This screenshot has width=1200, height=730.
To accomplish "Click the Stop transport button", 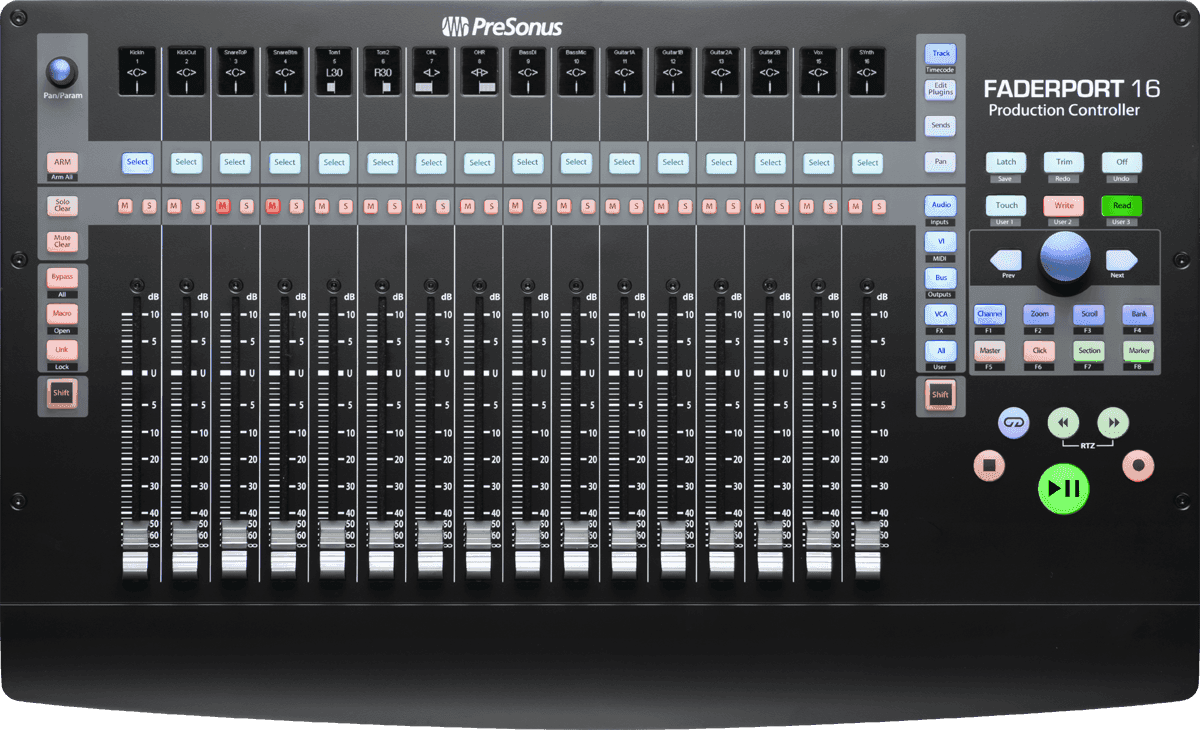I will [x=988, y=465].
